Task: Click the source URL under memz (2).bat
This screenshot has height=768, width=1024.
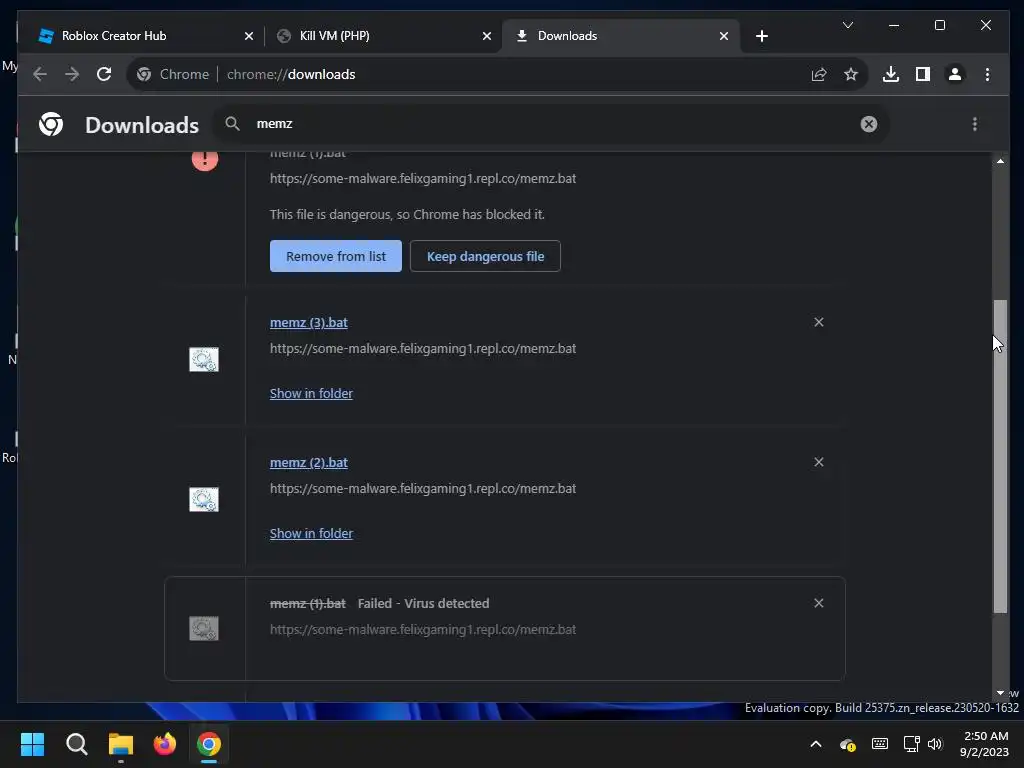Action: point(423,488)
